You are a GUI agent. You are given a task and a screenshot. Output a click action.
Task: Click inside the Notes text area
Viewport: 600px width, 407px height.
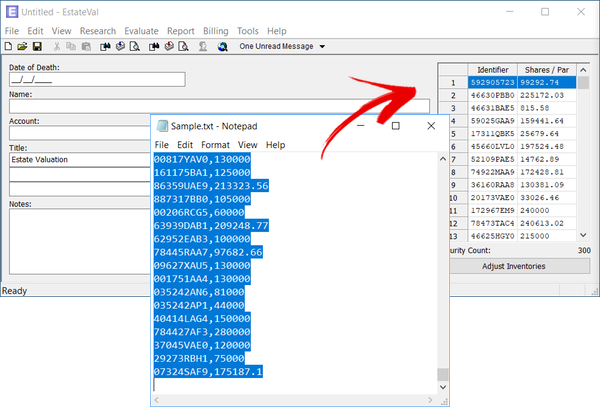80,242
